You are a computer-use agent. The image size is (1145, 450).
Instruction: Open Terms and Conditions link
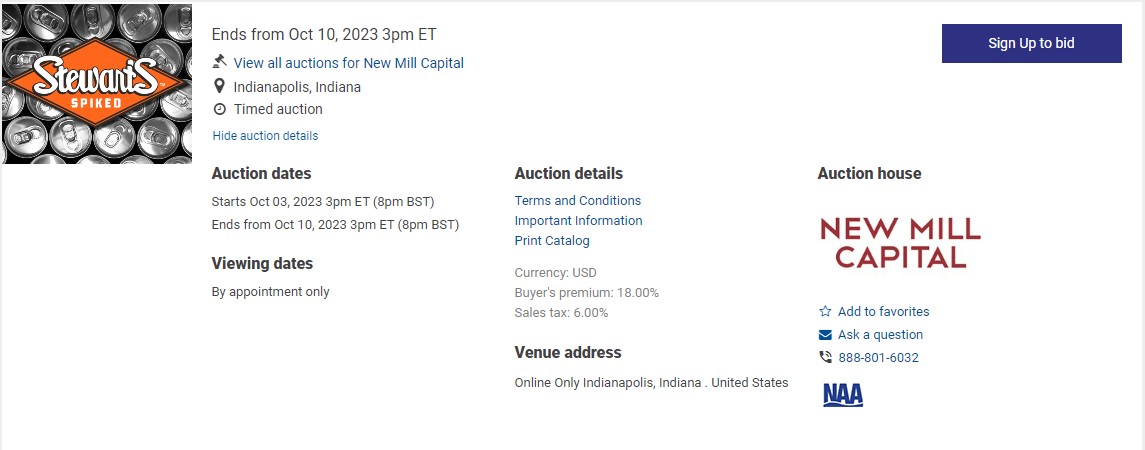pyautogui.click(x=578, y=200)
